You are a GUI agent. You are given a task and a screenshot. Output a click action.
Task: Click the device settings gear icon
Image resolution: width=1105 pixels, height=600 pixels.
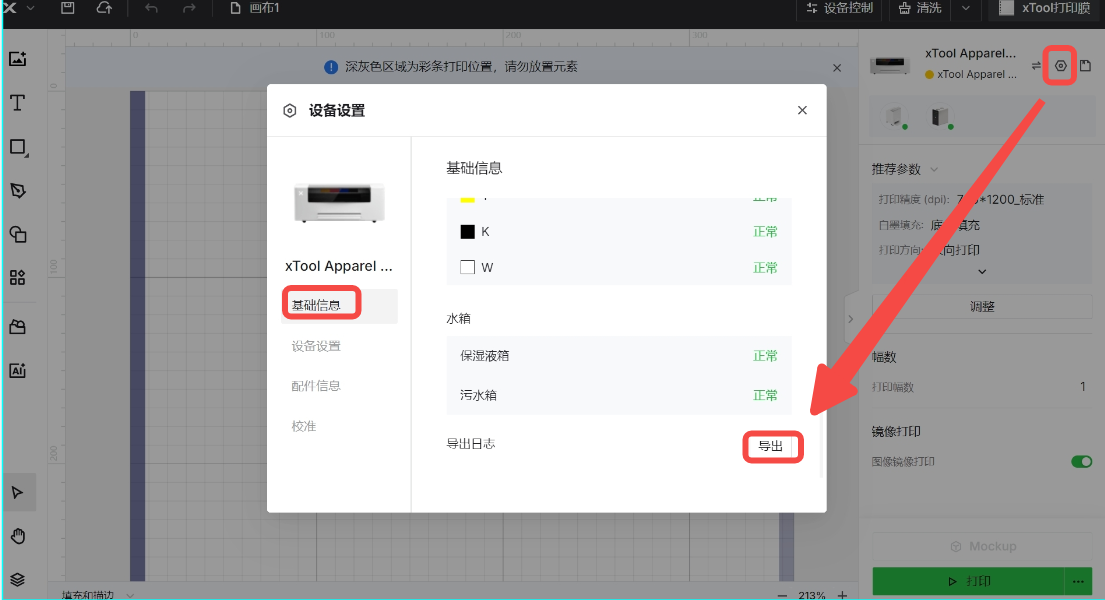tap(1061, 66)
